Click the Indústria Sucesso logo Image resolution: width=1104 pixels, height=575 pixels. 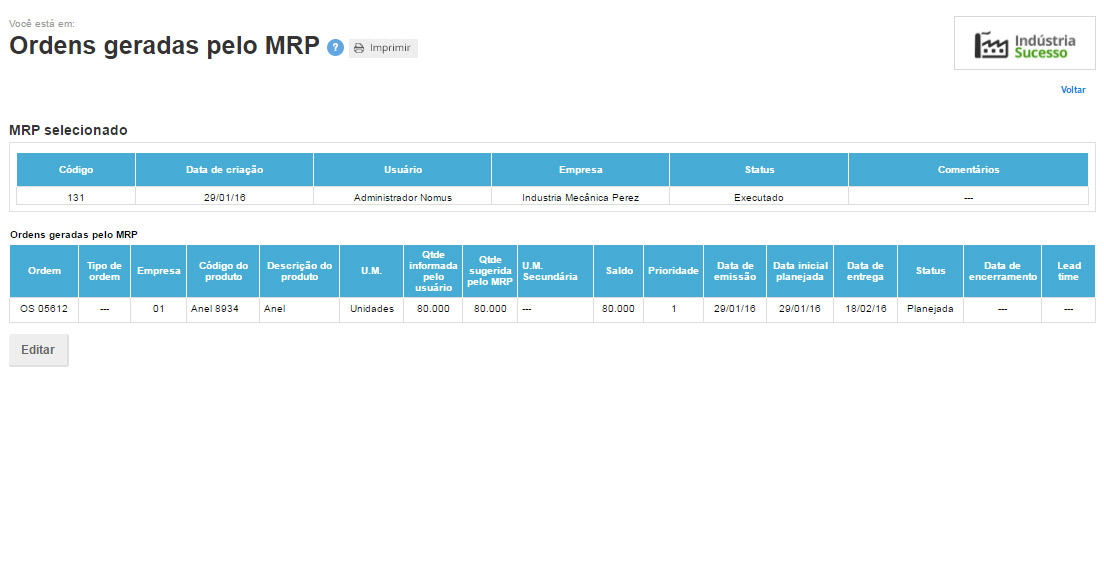1024,44
